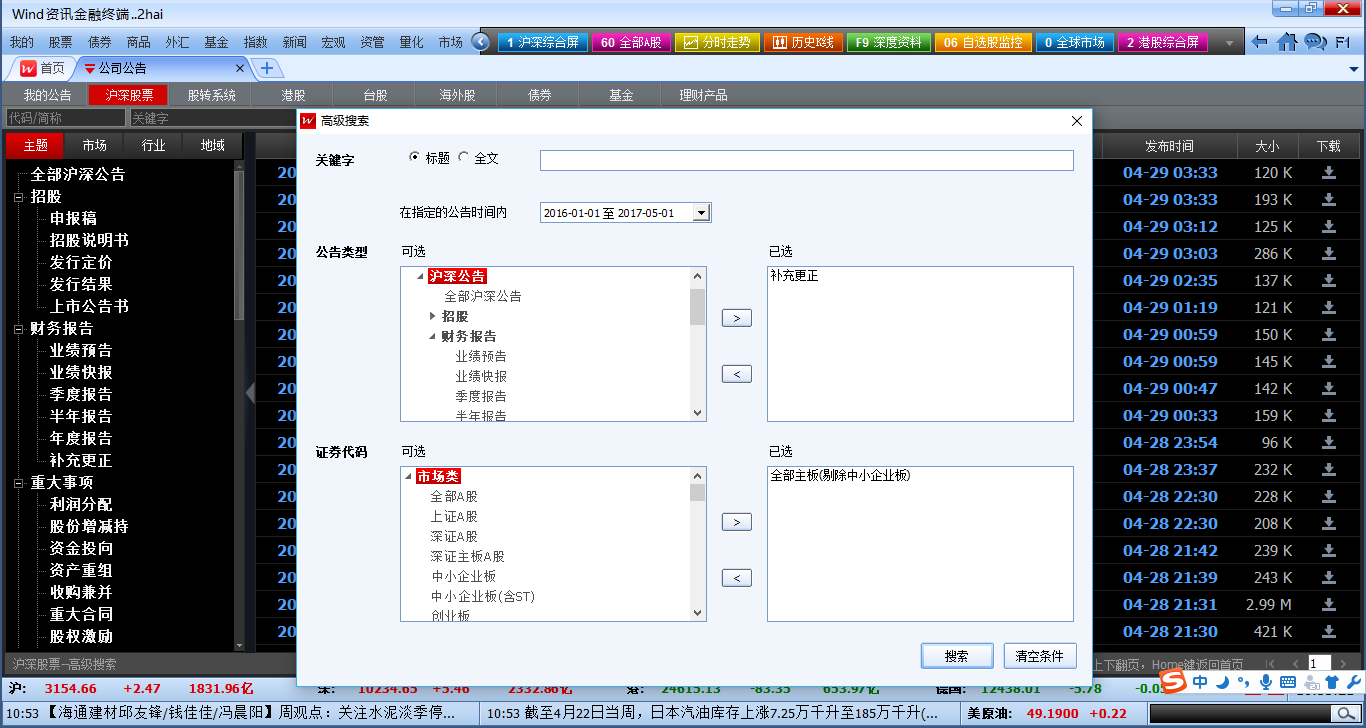The height and width of the screenshot is (728, 1366).
Task: Open the 债券 menu
Action: (x=100, y=42)
